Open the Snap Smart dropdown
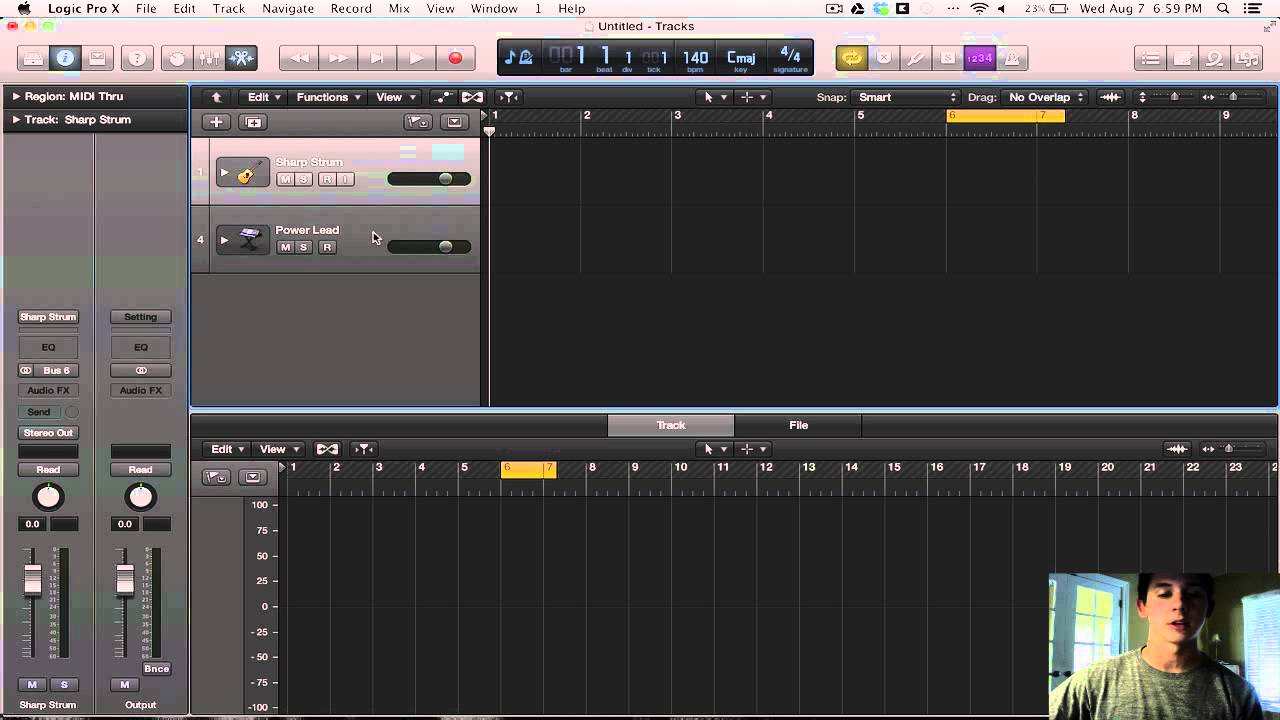The width and height of the screenshot is (1280, 720). (x=906, y=97)
